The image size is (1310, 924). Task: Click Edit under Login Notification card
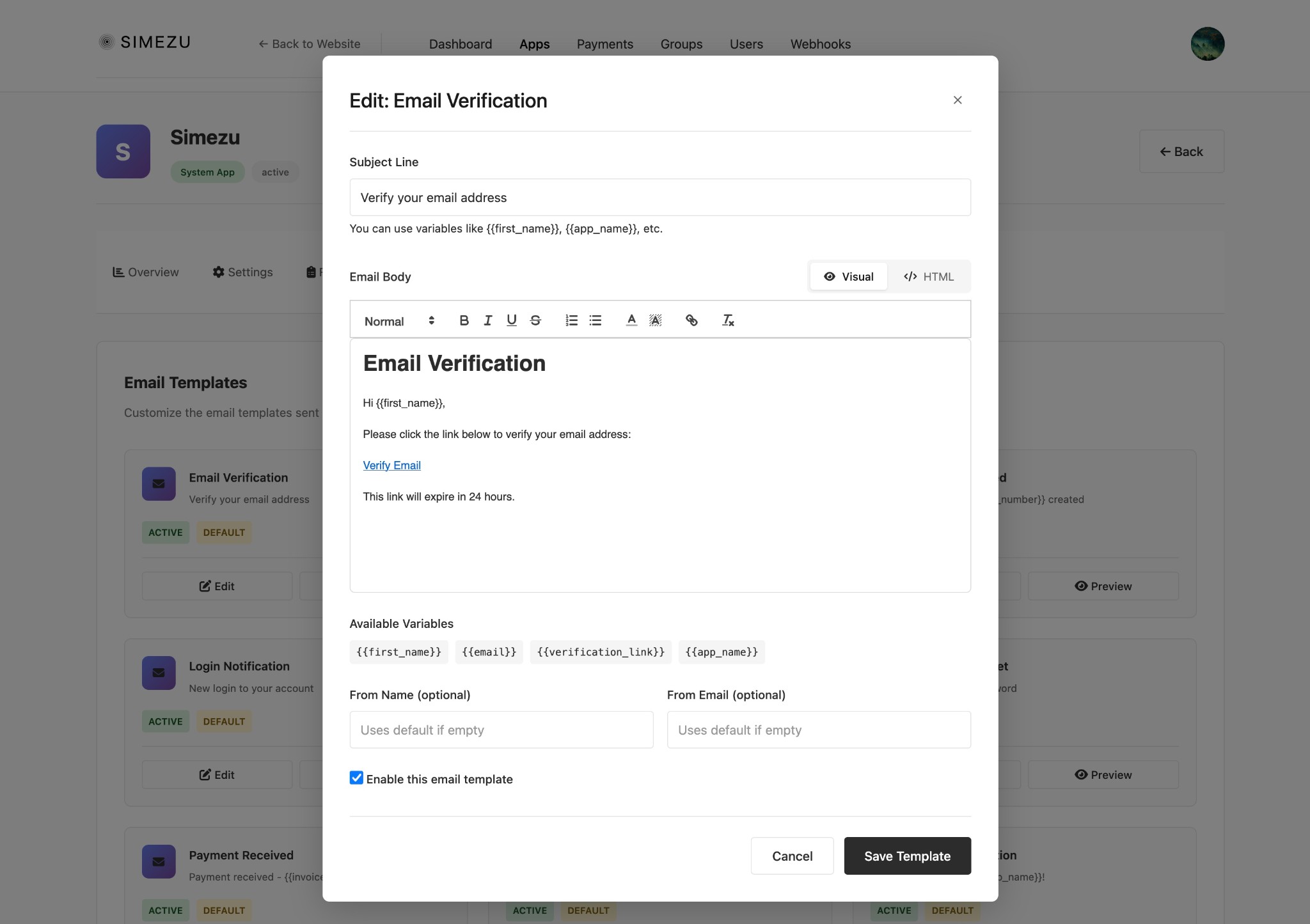217,775
